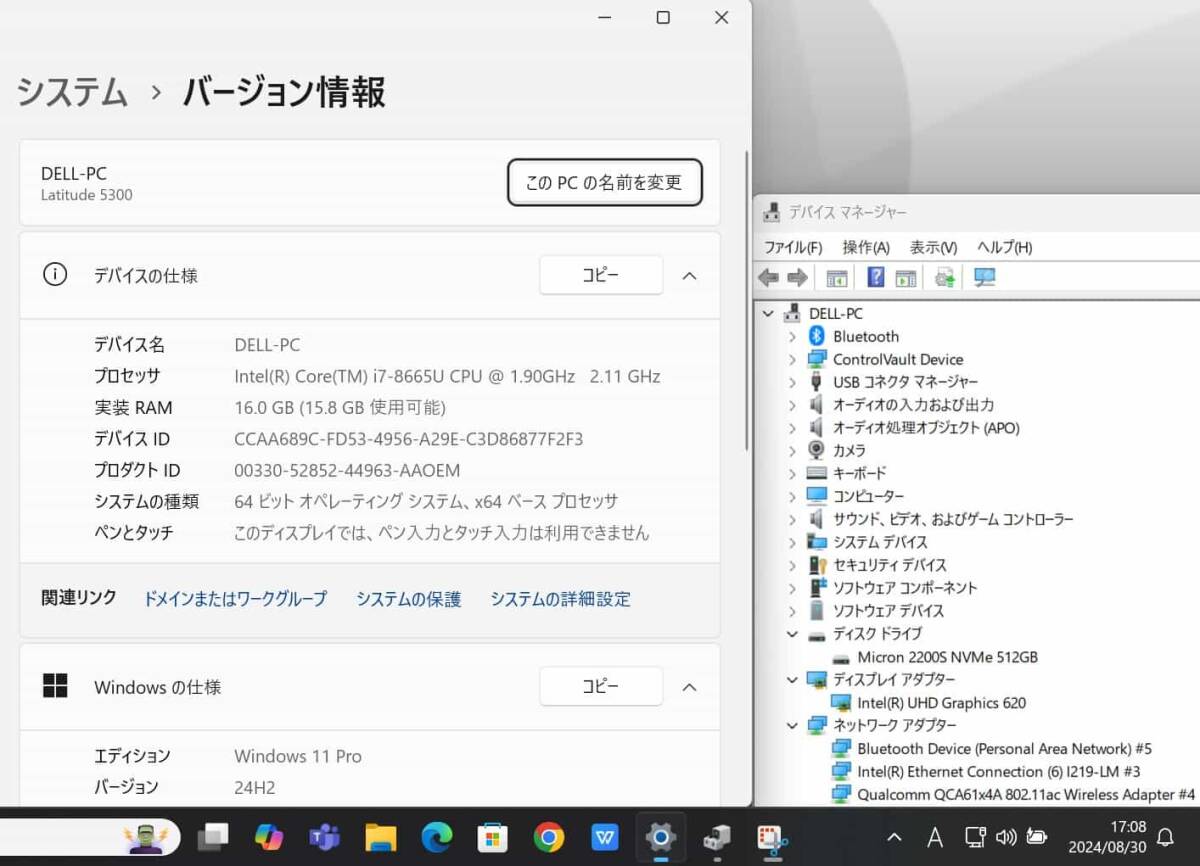Select オーディオ処理オブジェクト (APO) in device tree
This screenshot has height=866, width=1200.
[x=926, y=427]
